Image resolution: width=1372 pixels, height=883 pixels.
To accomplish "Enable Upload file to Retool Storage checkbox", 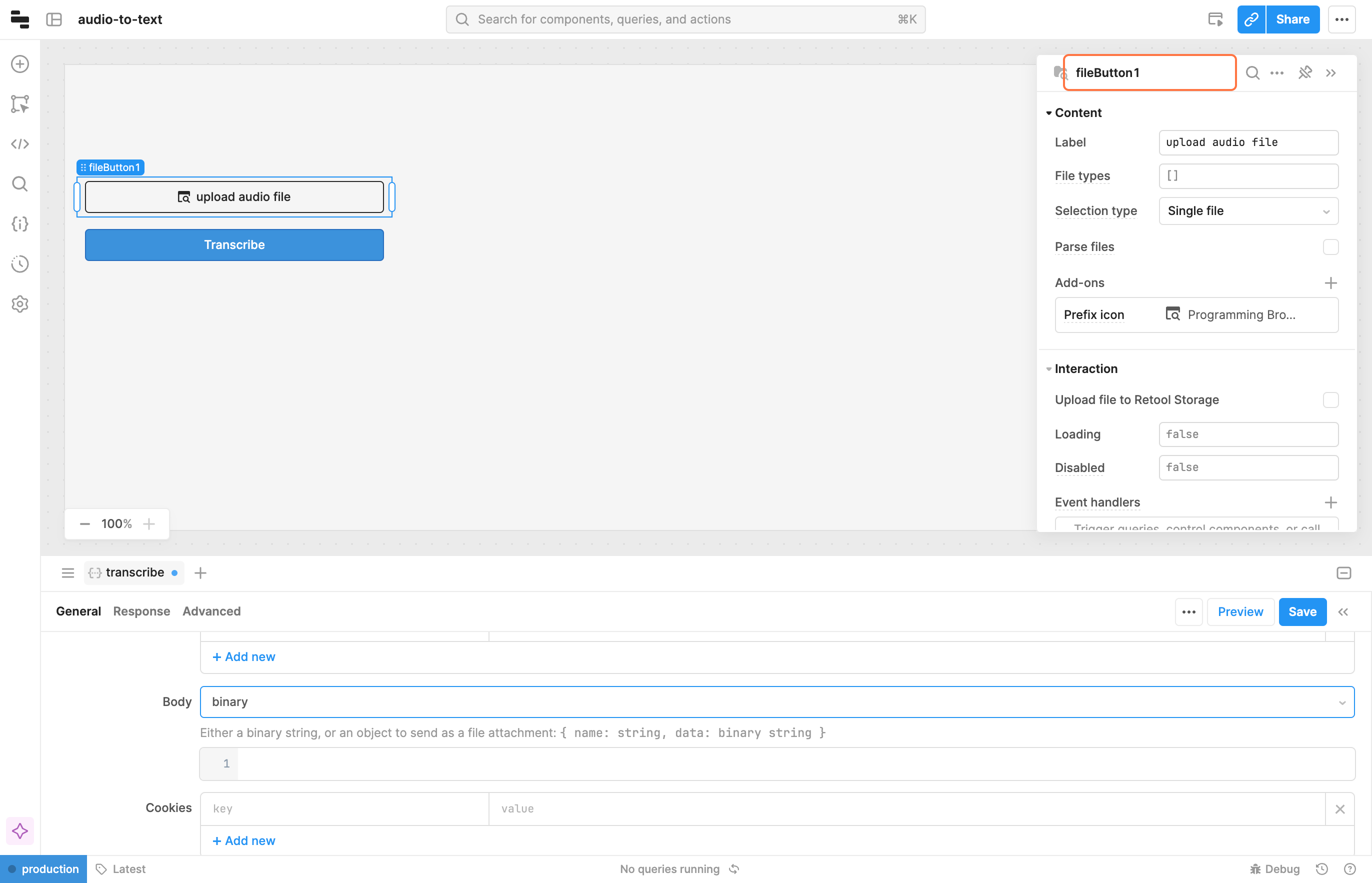I will click(x=1330, y=399).
